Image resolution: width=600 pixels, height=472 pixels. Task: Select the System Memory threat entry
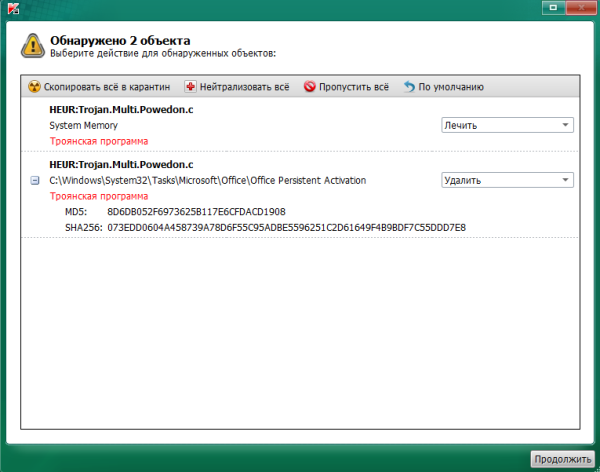(x=83, y=126)
